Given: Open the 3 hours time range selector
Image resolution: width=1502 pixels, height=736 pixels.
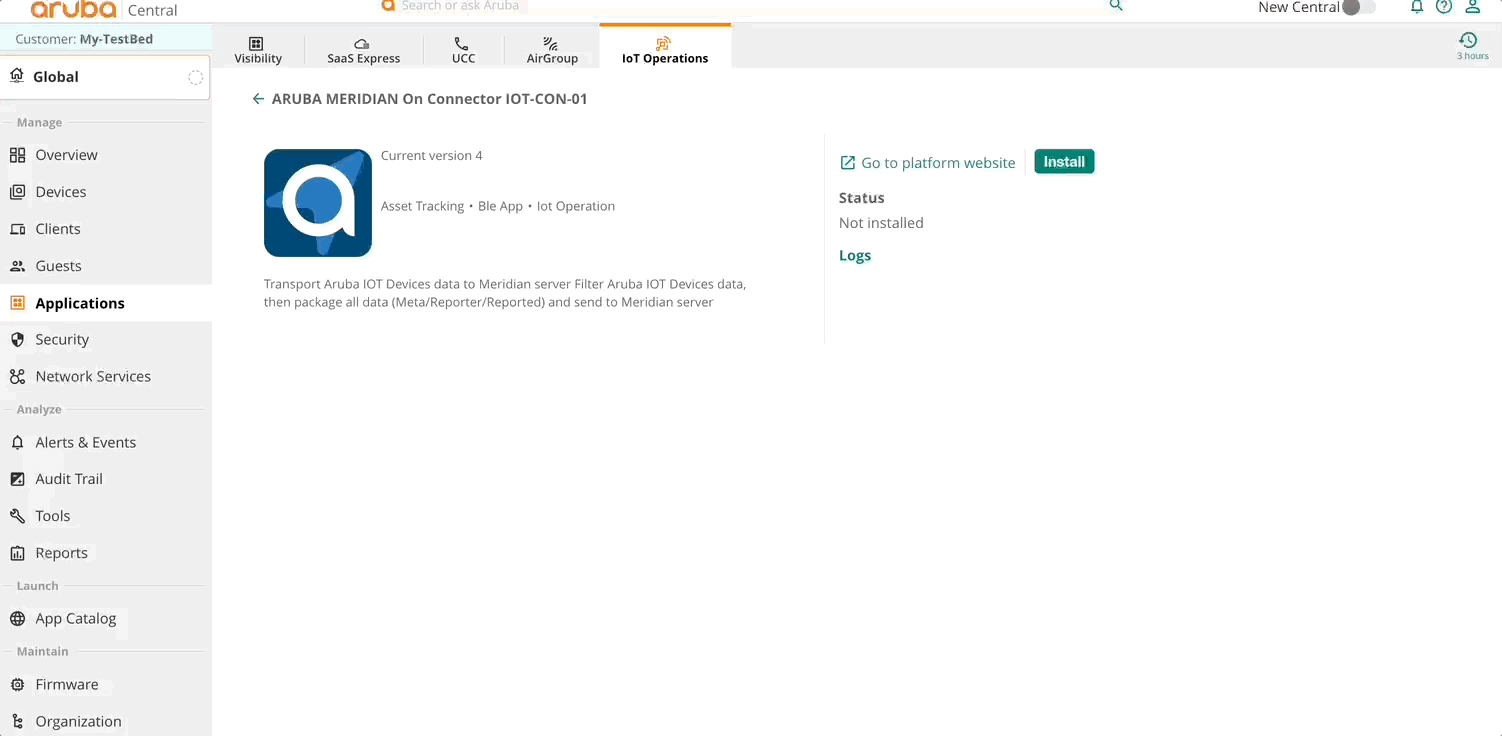Looking at the screenshot, I should [1471, 46].
